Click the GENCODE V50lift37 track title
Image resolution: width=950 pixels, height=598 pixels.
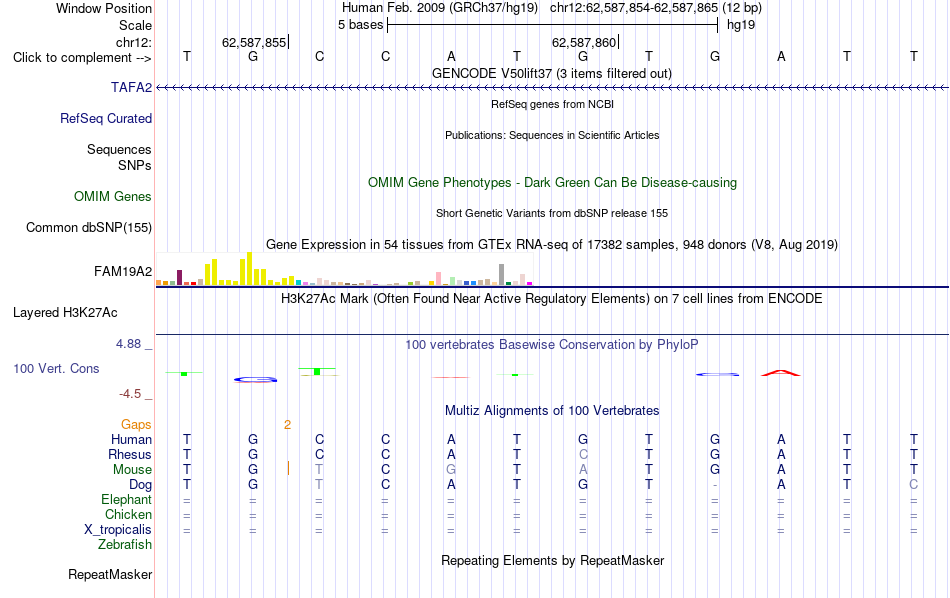[x=552, y=74]
